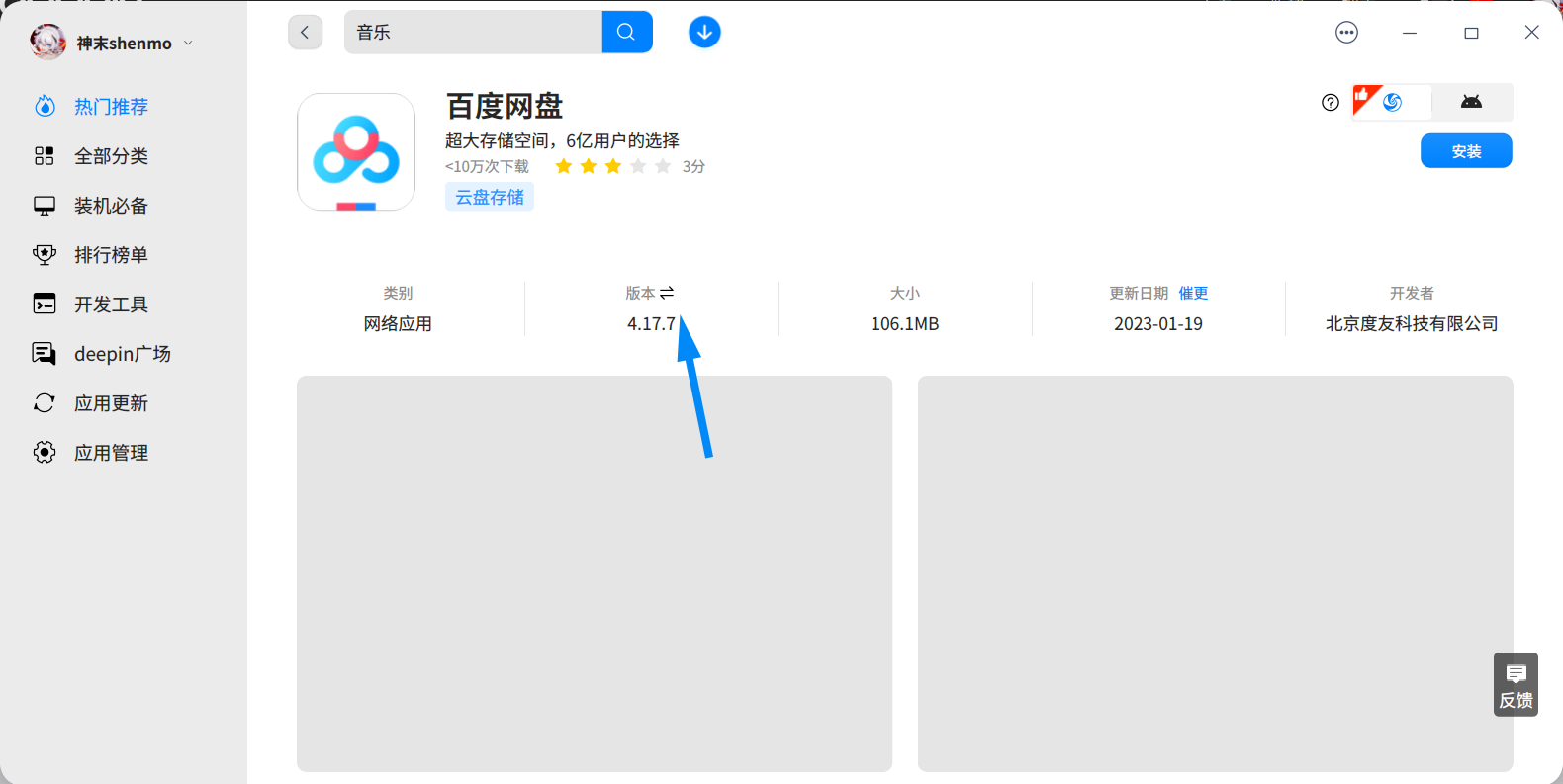Click the update date 2023-01-19
The height and width of the screenshot is (784, 1563).
[1158, 324]
